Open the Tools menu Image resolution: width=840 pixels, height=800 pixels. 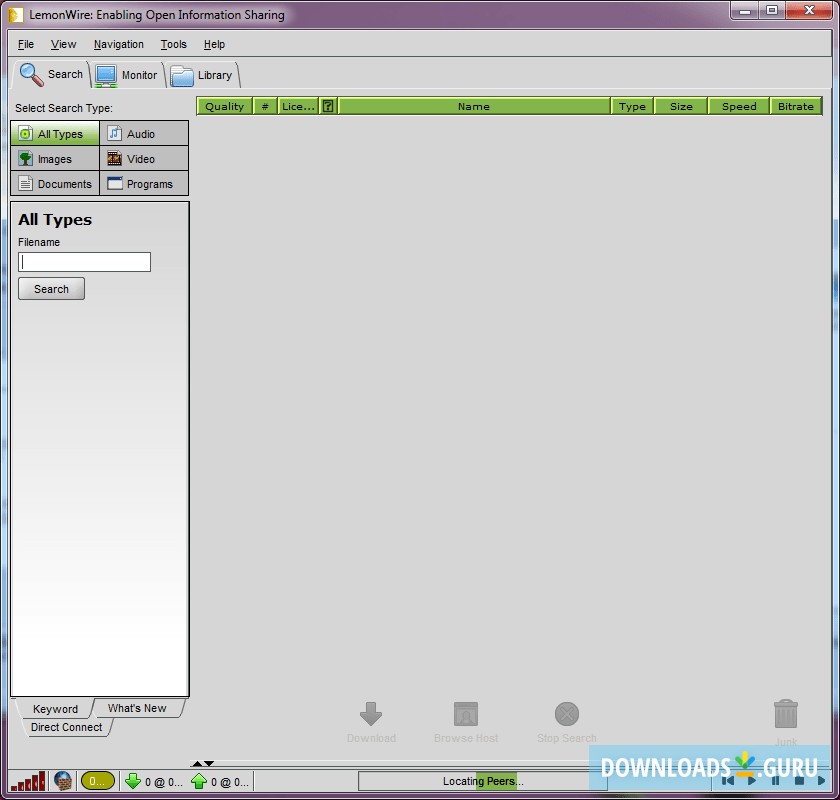coord(174,44)
